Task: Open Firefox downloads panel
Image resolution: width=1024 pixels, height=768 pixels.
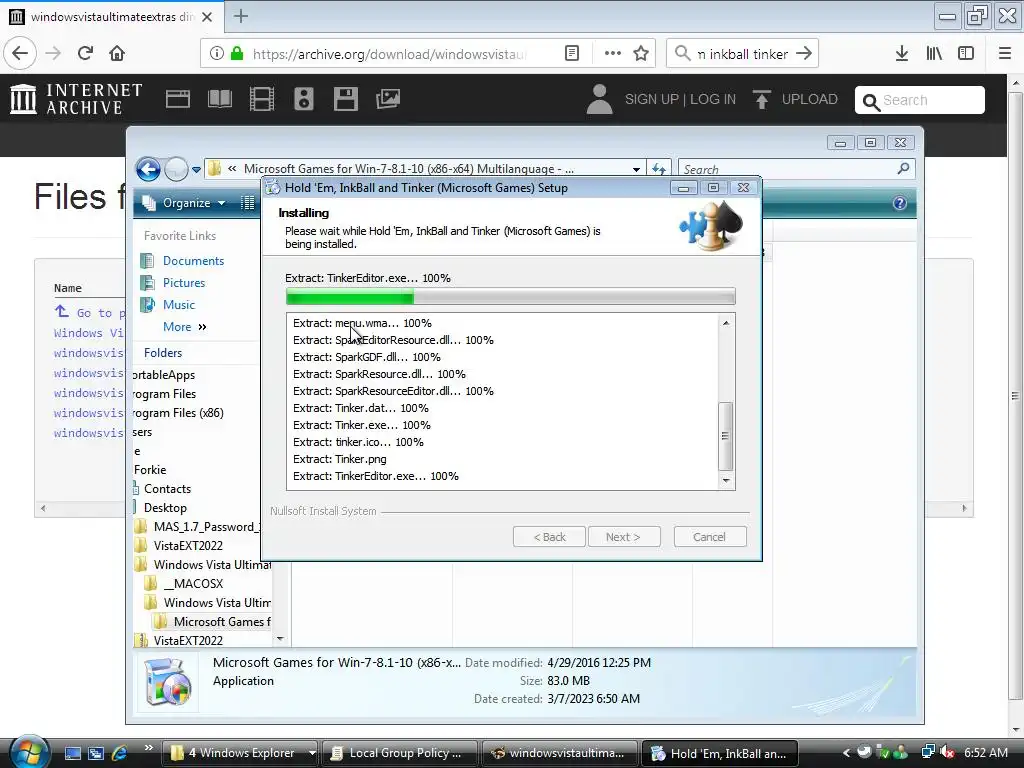Action: pyautogui.click(x=902, y=54)
